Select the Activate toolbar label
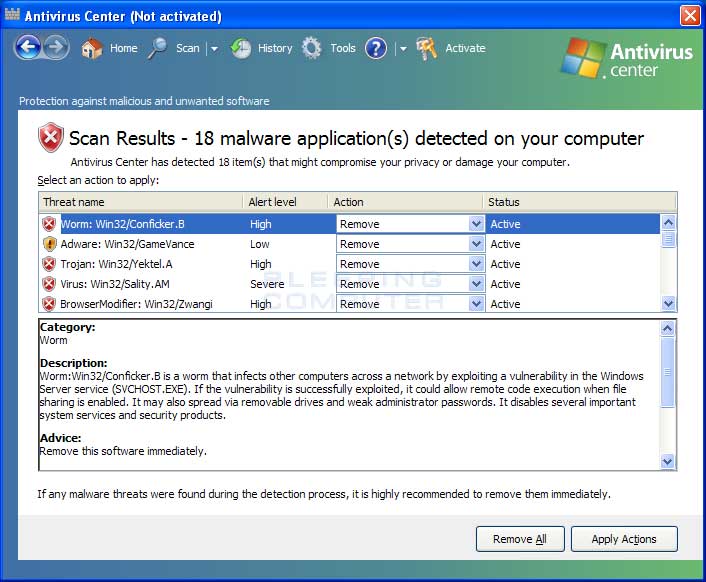The height and width of the screenshot is (582, 706). [x=466, y=48]
